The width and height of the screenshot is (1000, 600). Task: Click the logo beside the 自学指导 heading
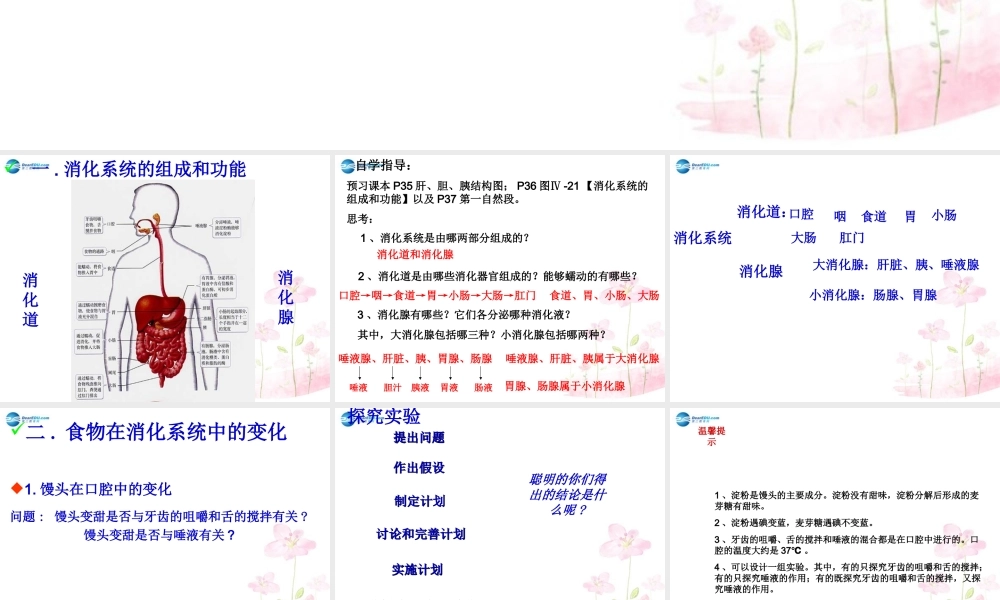pyautogui.click(x=348, y=166)
